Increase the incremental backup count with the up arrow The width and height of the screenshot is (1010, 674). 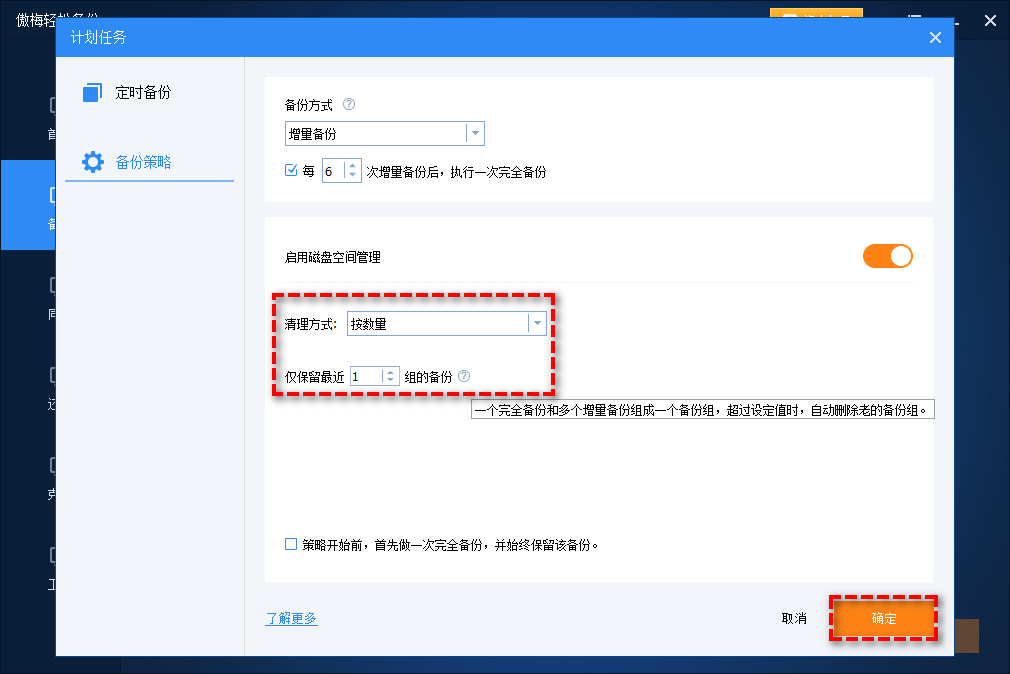[352, 166]
